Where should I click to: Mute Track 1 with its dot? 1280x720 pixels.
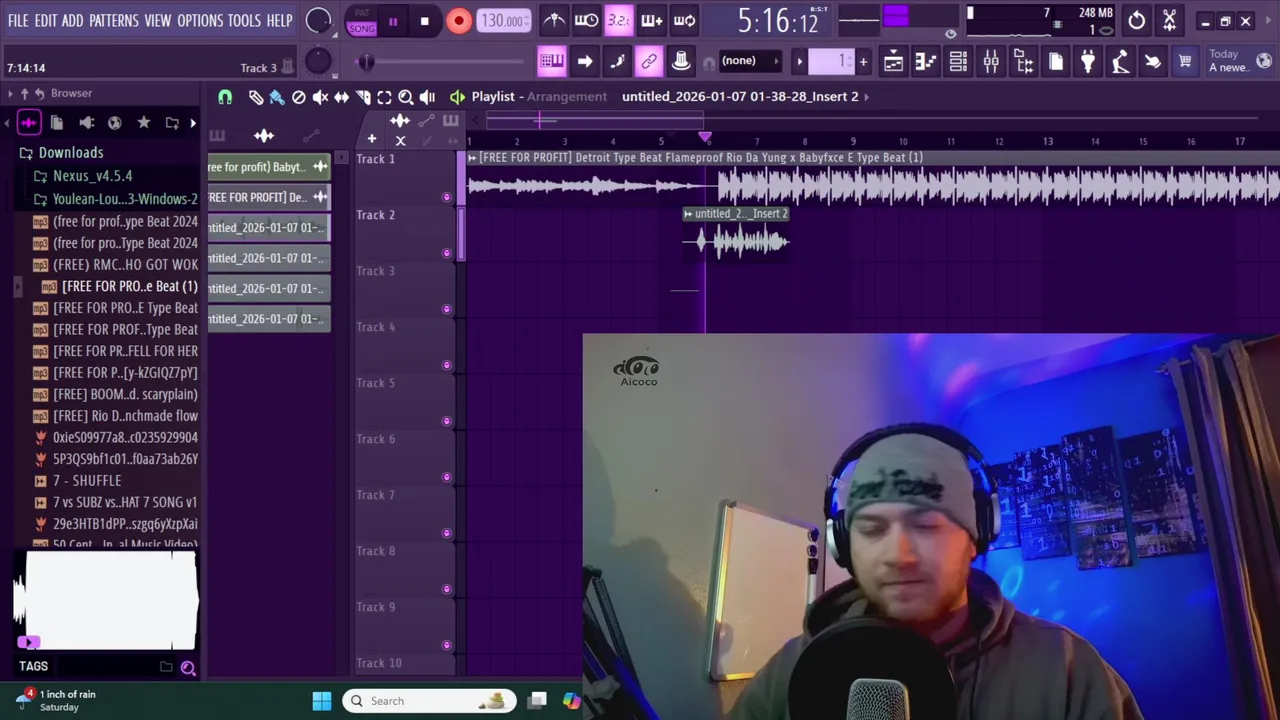click(447, 197)
